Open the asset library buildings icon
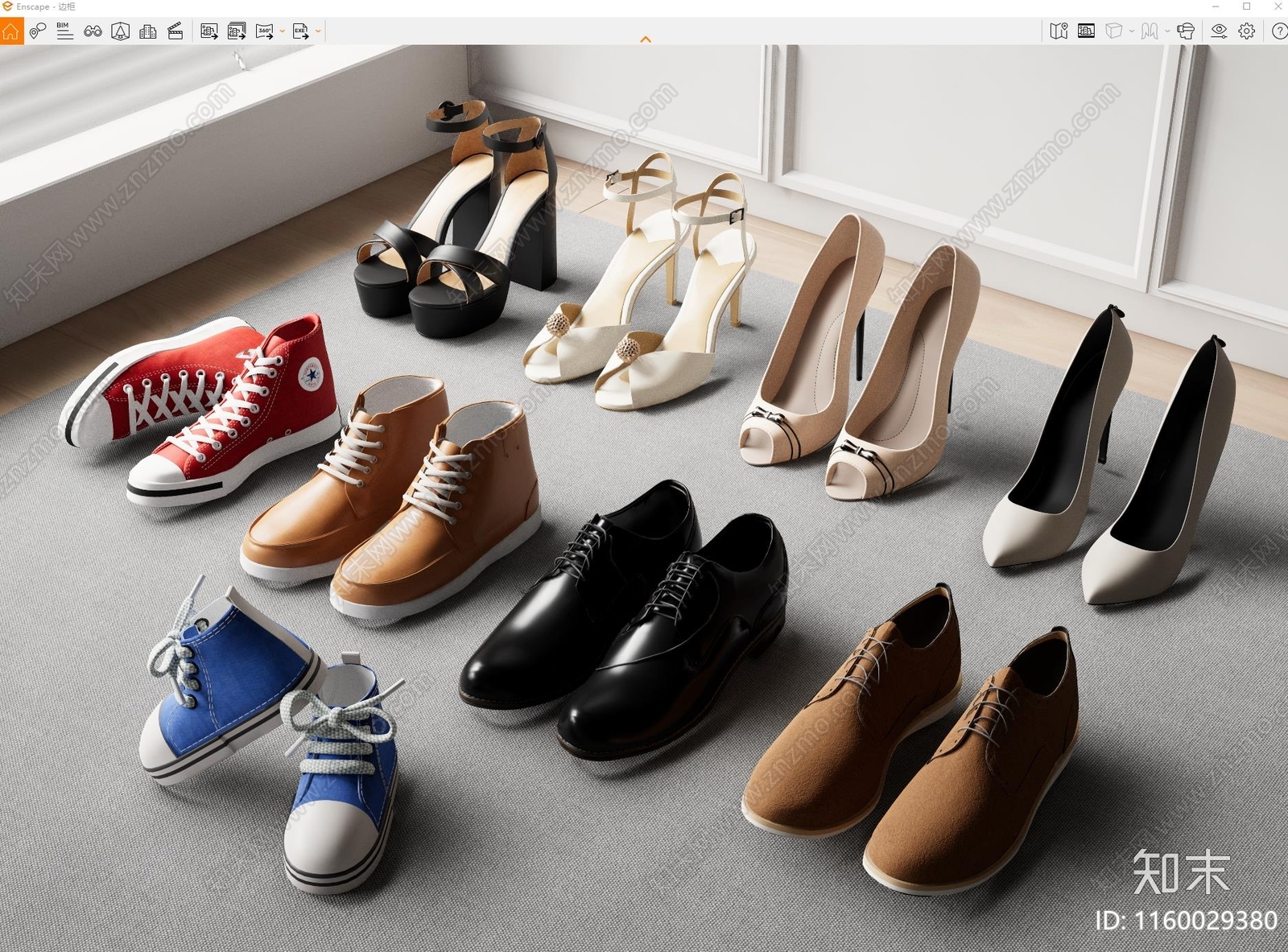1288x952 pixels. coord(148,31)
